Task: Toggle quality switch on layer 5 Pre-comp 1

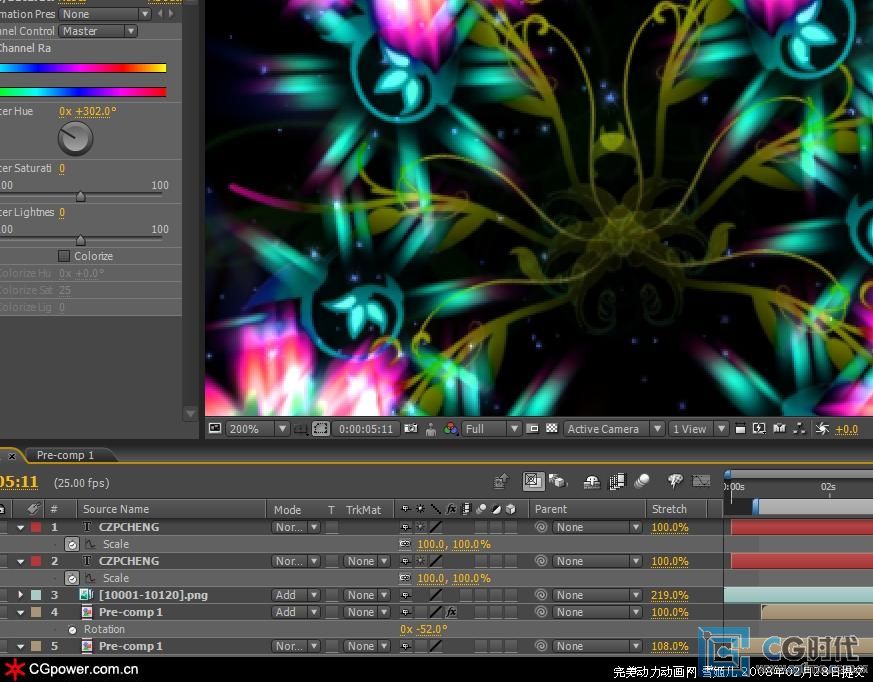Action: tap(435, 646)
